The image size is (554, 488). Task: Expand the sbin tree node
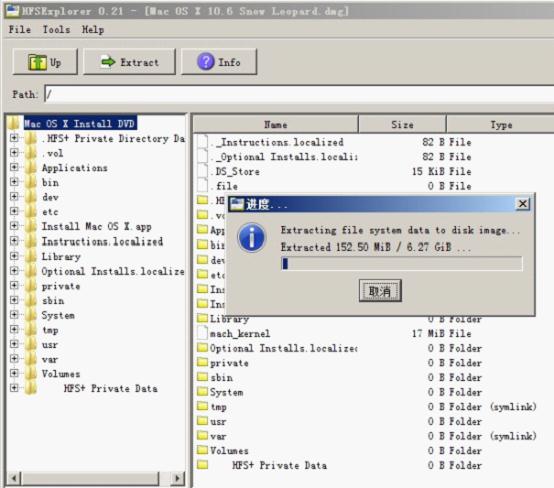click(x=14, y=300)
